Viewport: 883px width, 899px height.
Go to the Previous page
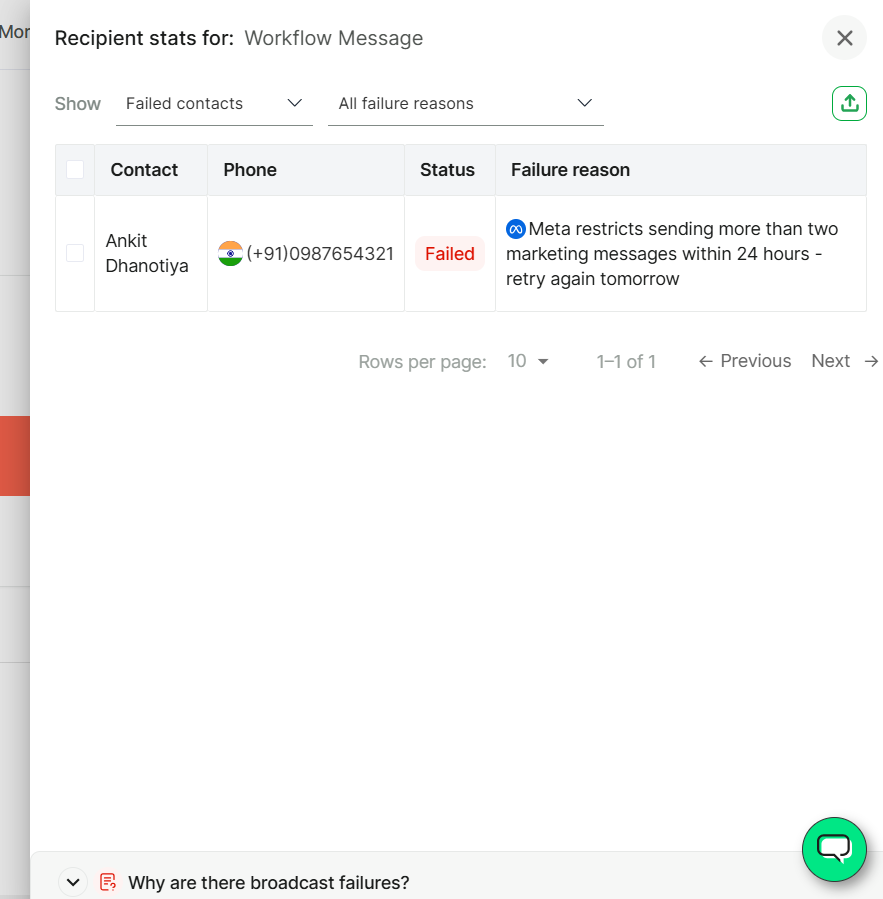pos(745,361)
